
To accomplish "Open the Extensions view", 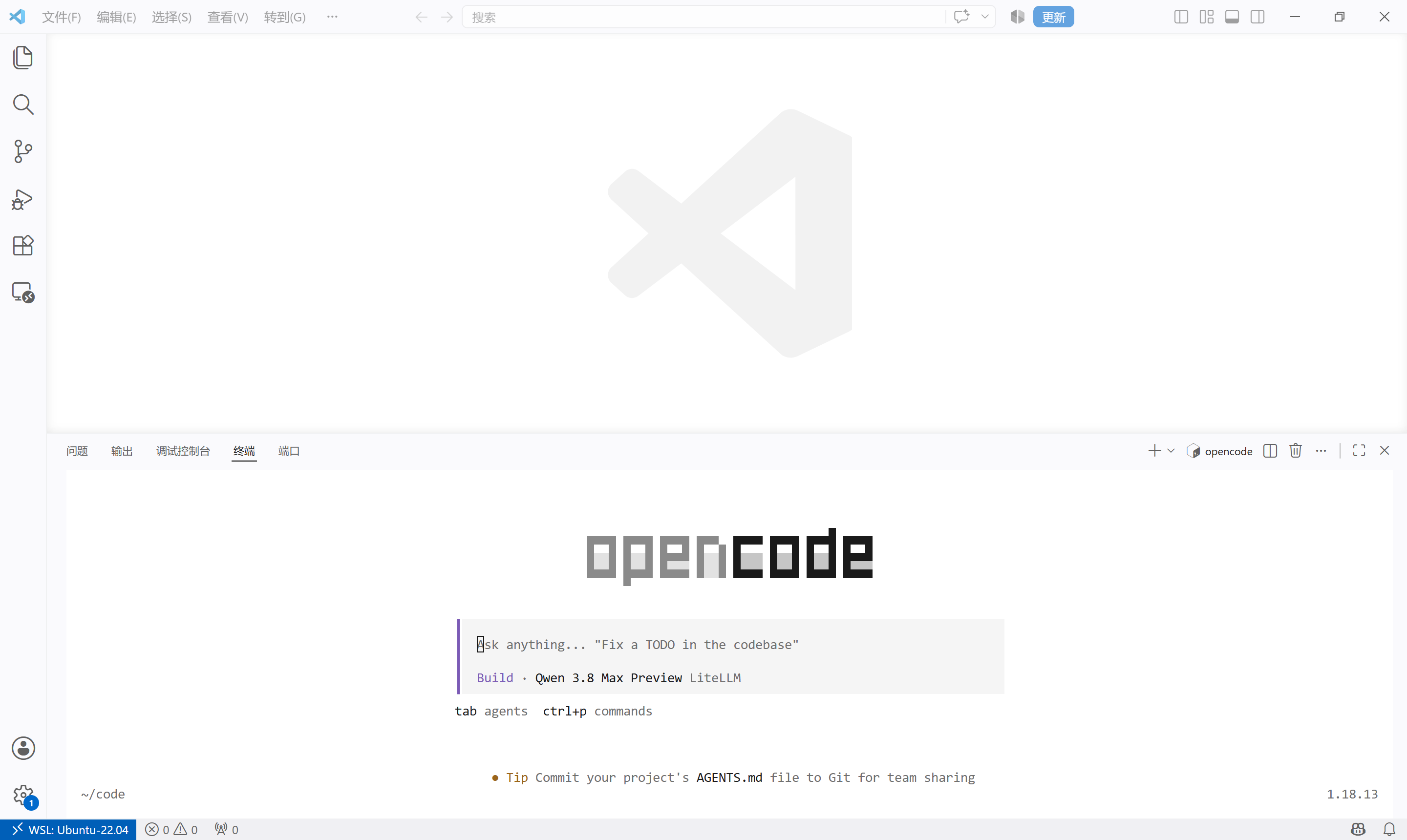I will [22, 246].
